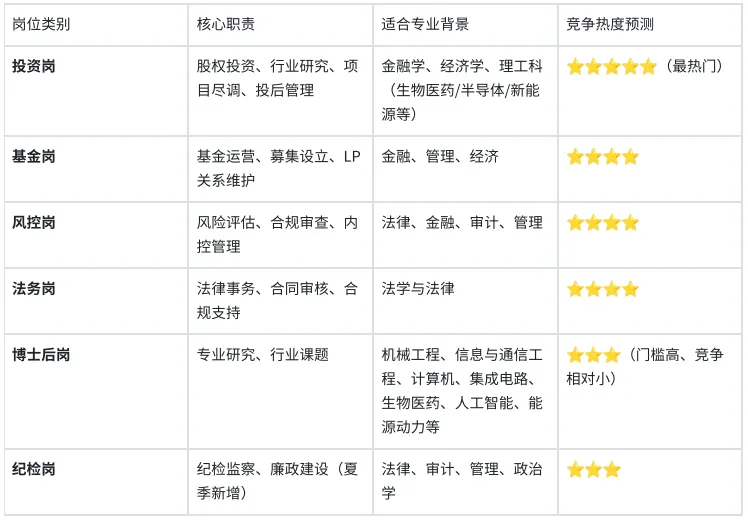
Task: Click the 博士后岗 row label
Action: tap(41, 354)
